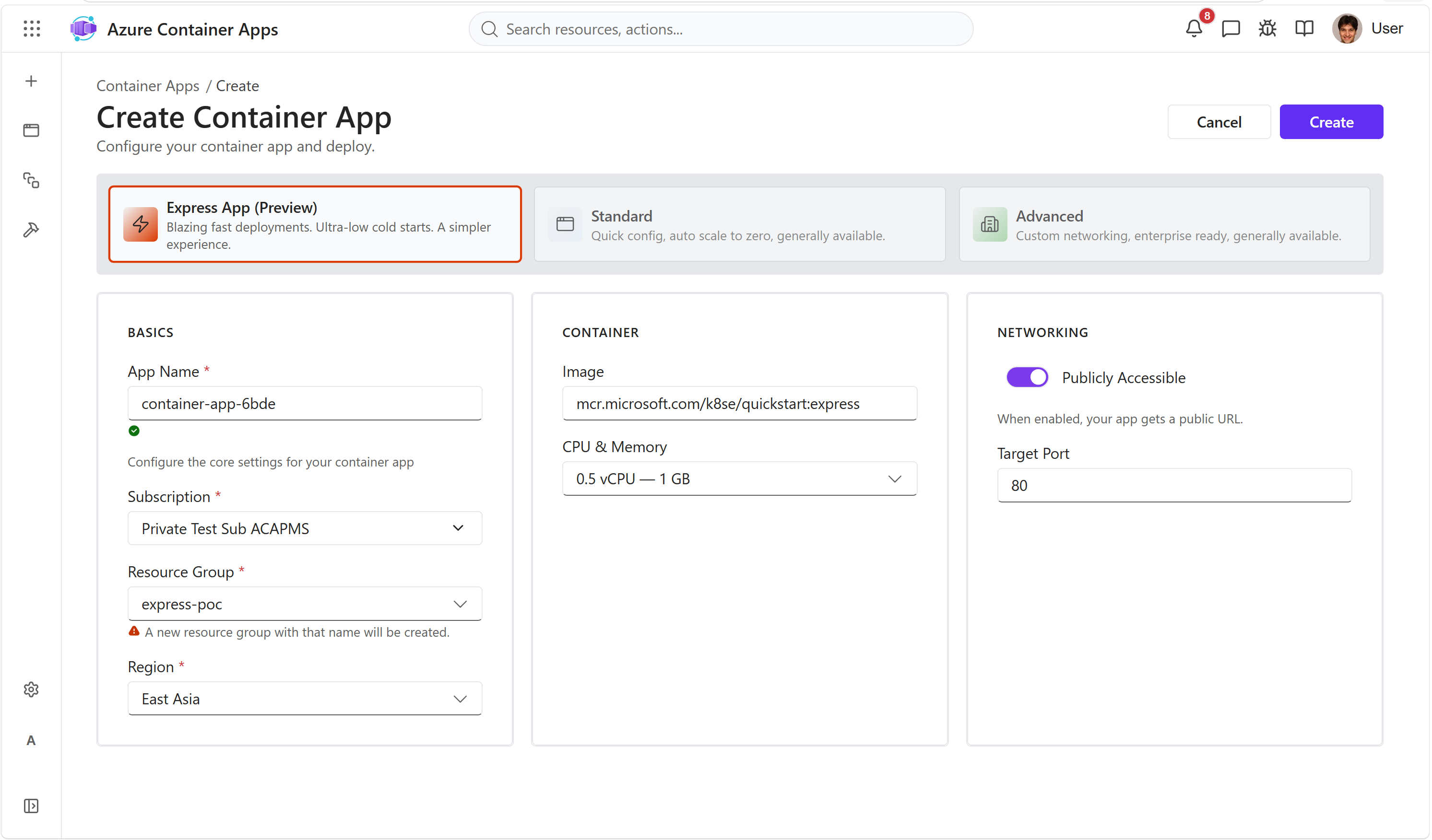The height and width of the screenshot is (840, 1432).
Task: Open the User profile avatar
Action: 1348,28
